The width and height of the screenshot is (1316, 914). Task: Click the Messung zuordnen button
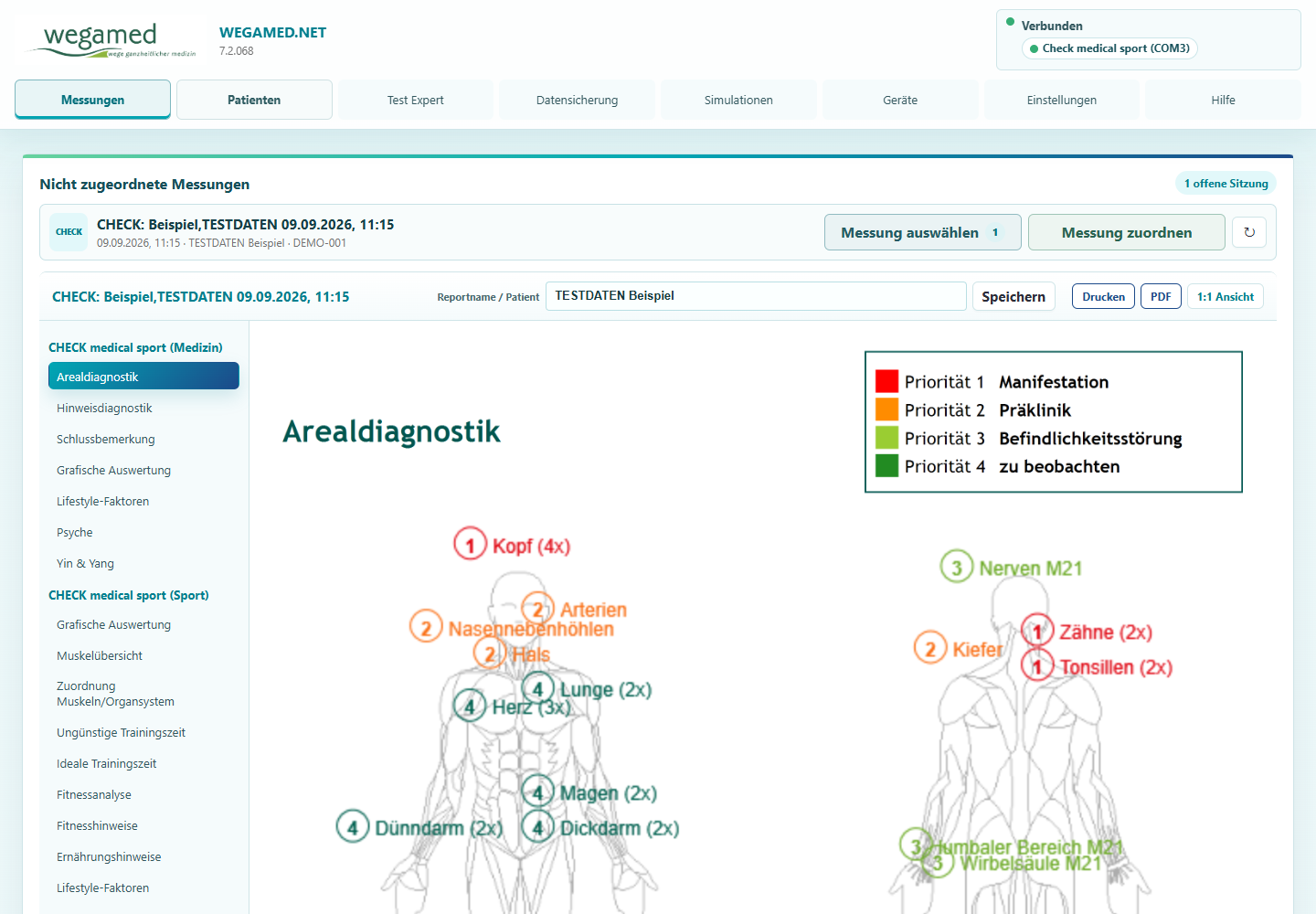click(1127, 232)
